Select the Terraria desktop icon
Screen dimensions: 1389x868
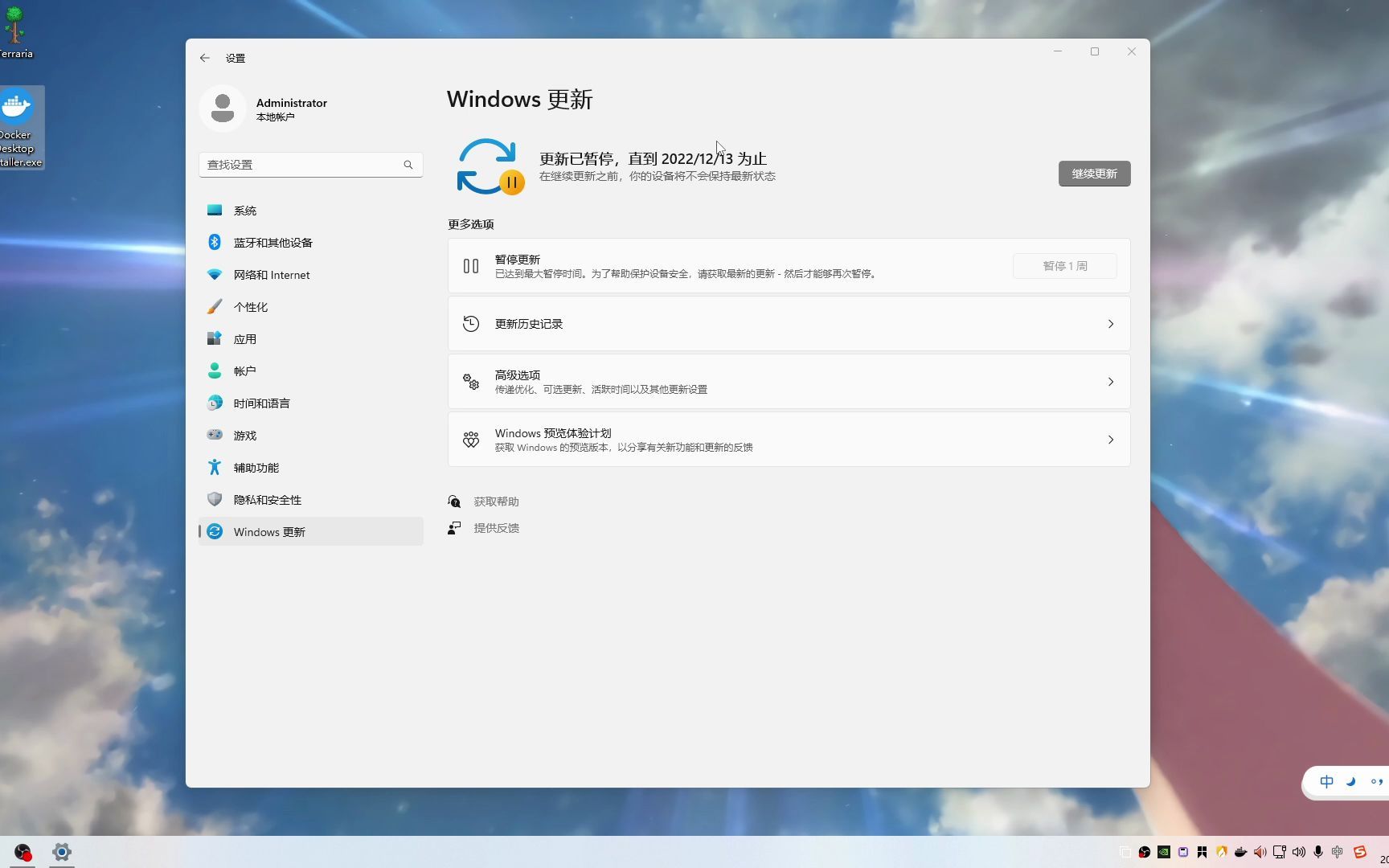click(16, 32)
